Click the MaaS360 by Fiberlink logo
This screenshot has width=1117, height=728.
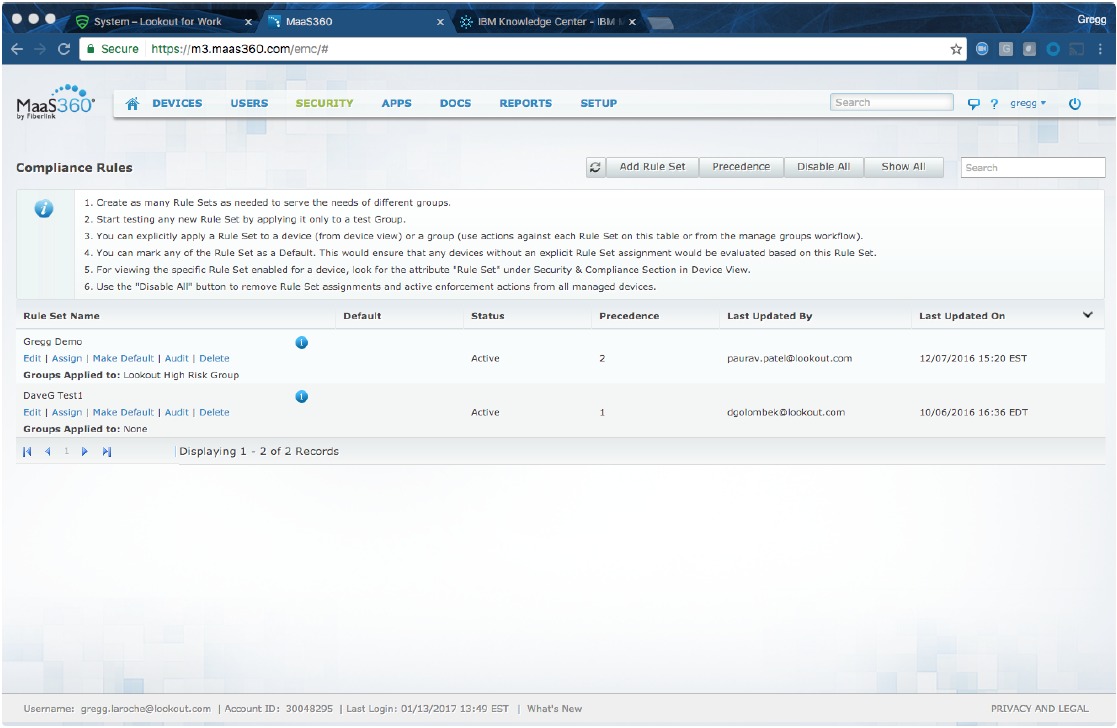coord(56,103)
